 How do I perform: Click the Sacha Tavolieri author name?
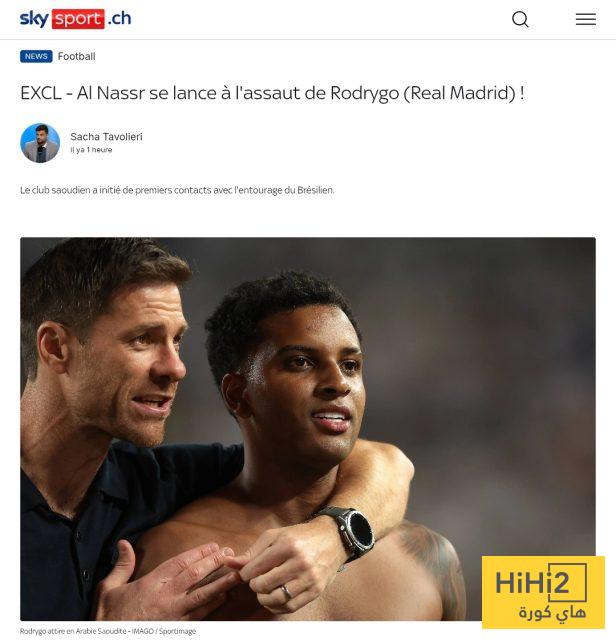pos(106,136)
